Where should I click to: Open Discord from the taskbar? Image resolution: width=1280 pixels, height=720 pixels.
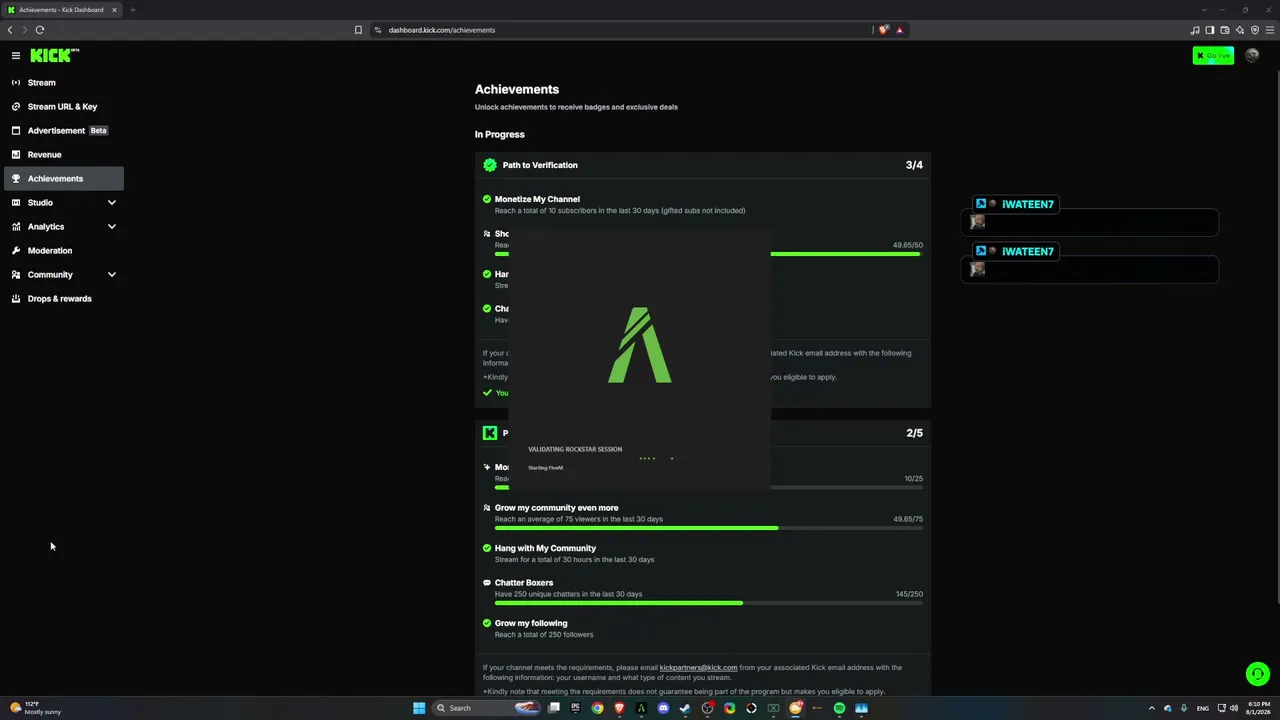663,708
